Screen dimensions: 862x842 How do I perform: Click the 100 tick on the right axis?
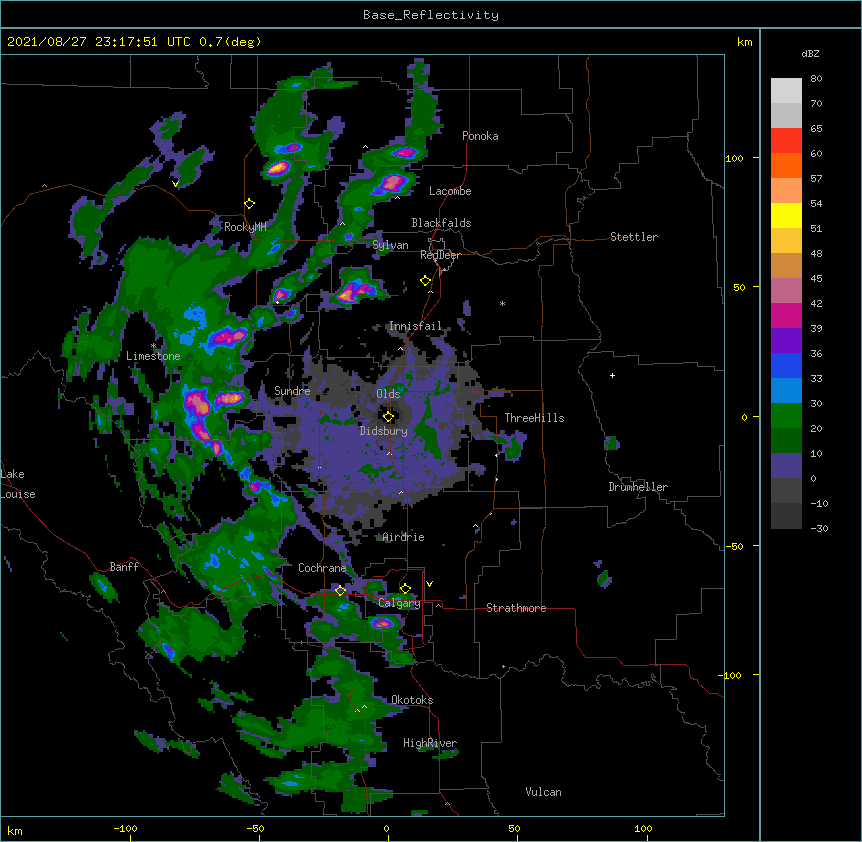(x=734, y=158)
